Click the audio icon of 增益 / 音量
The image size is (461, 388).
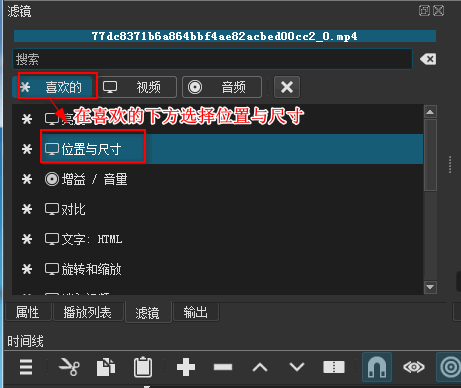[x=52, y=179]
